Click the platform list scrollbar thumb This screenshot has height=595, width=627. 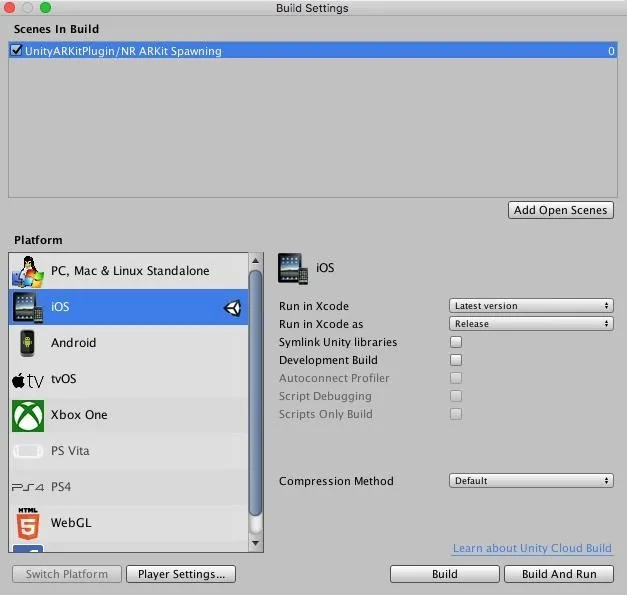click(256, 393)
